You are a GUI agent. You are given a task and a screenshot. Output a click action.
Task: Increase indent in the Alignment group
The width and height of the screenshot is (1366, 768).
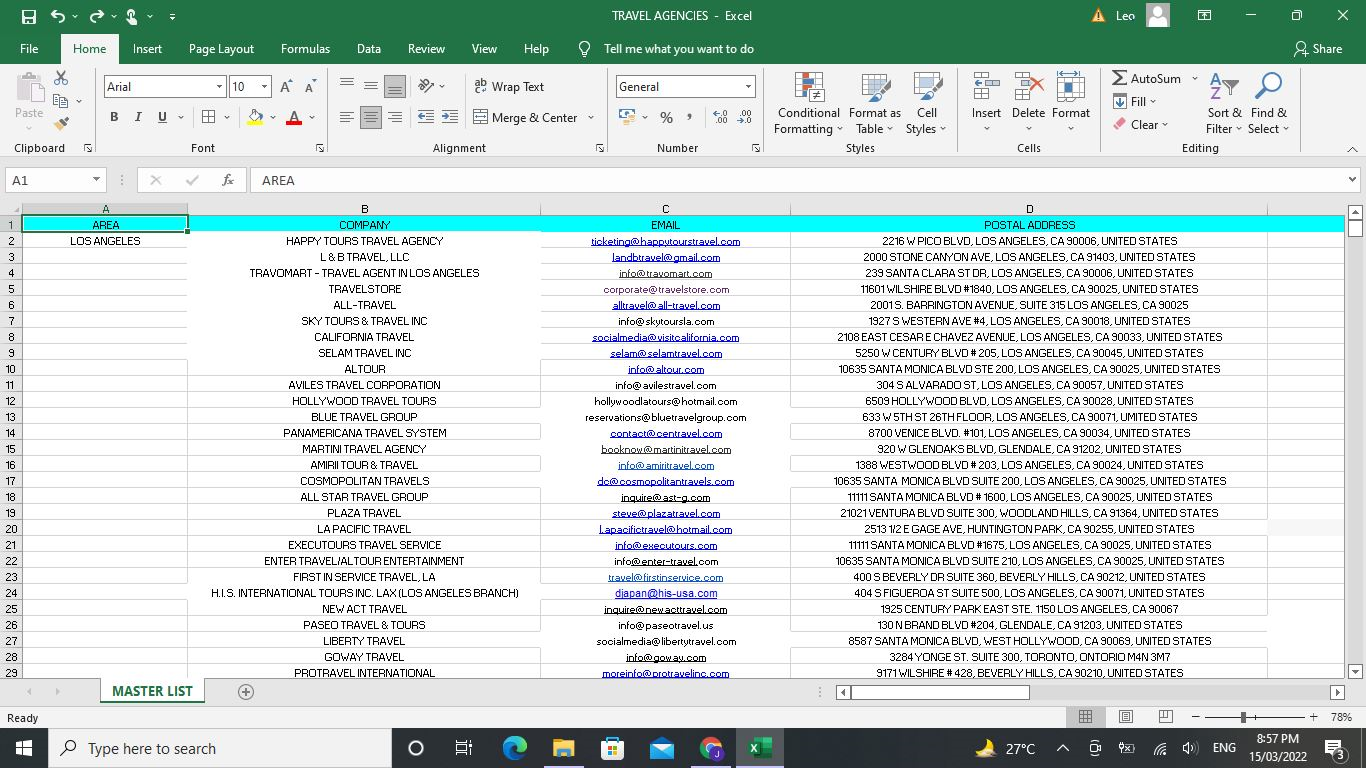click(x=451, y=117)
